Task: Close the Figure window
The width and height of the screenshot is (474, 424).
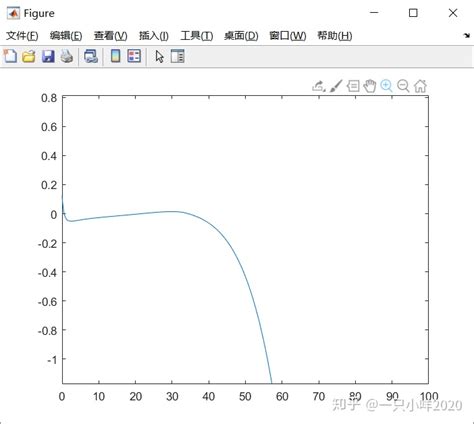Action: tap(453, 13)
